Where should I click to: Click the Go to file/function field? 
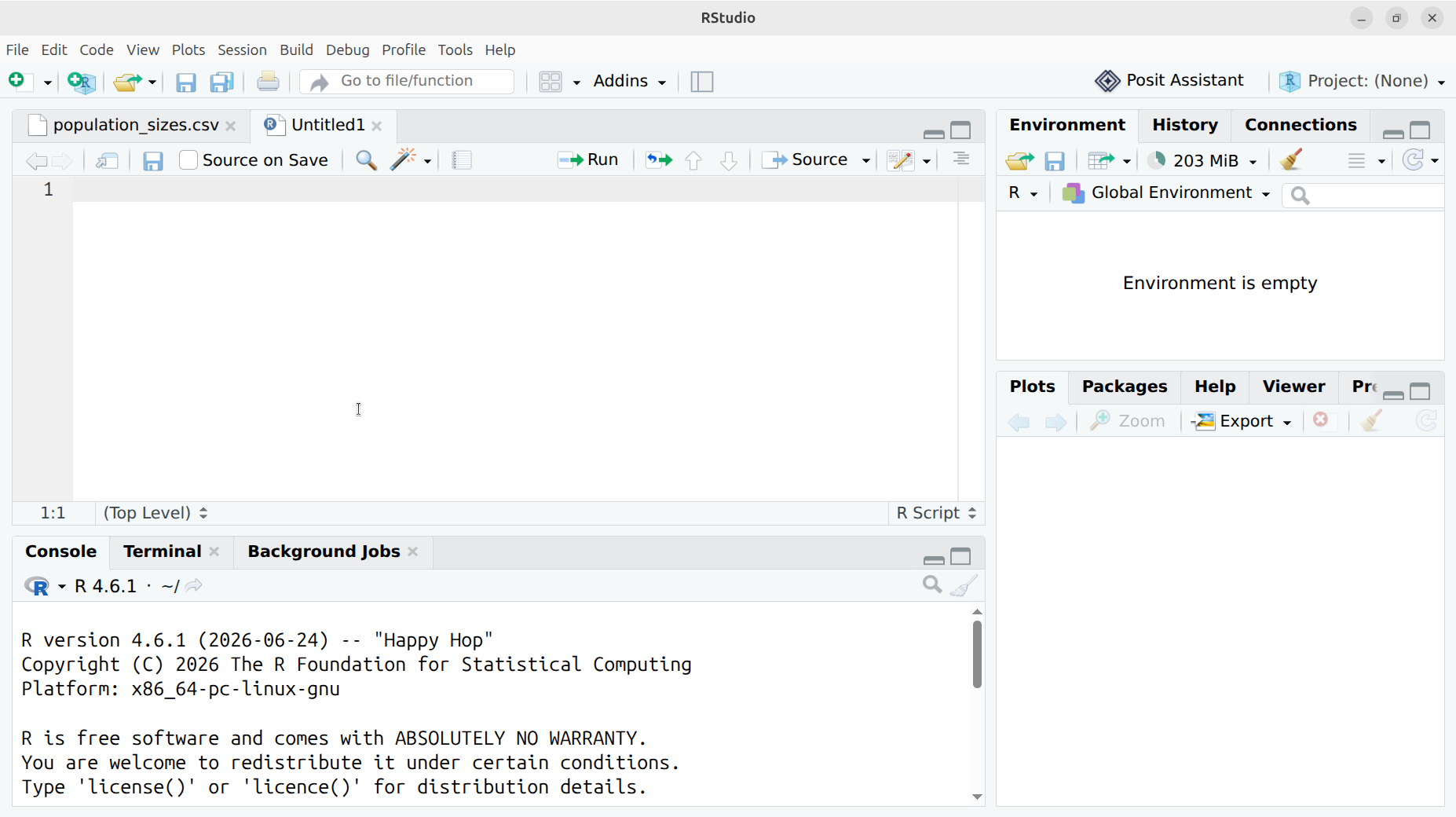point(407,81)
